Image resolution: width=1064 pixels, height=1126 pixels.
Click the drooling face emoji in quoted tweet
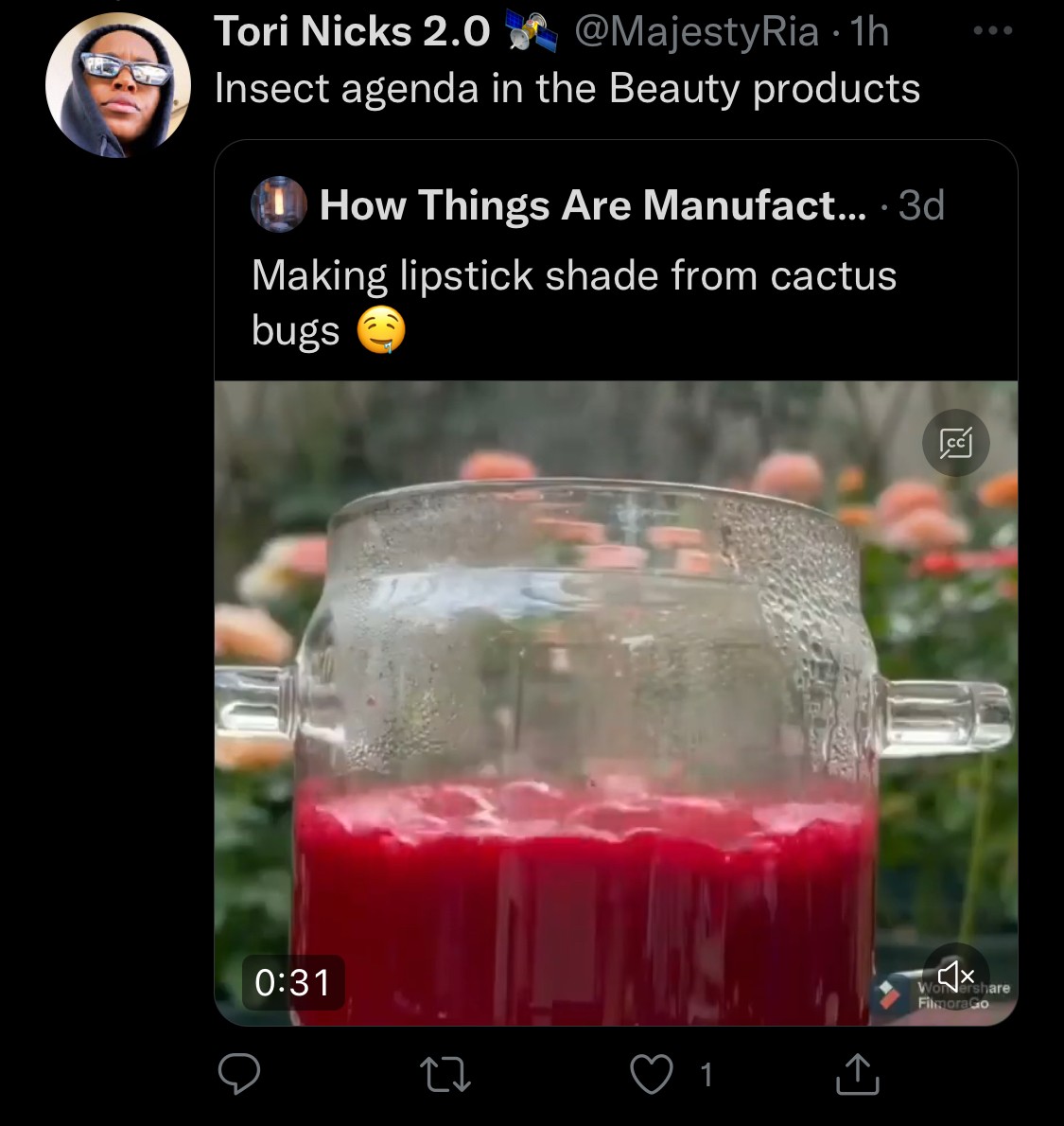(x=381, y=331)
